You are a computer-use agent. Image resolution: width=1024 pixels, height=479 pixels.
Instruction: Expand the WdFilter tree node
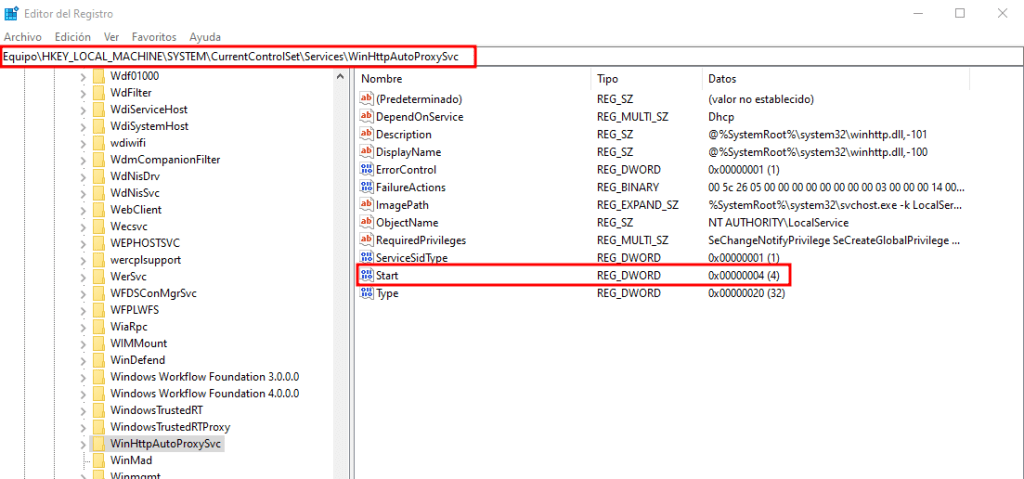click(x=83, y=93)
